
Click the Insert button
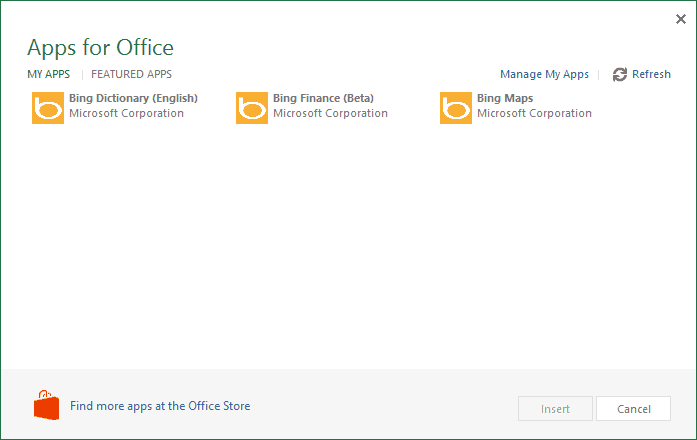click(555, 408)
